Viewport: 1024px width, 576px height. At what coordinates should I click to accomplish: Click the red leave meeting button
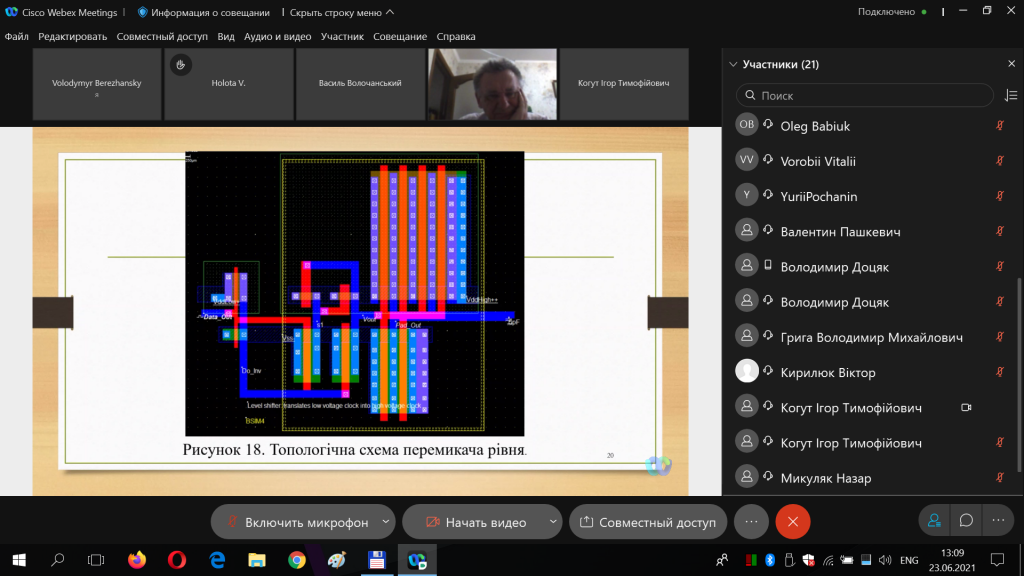pos(793,521)
